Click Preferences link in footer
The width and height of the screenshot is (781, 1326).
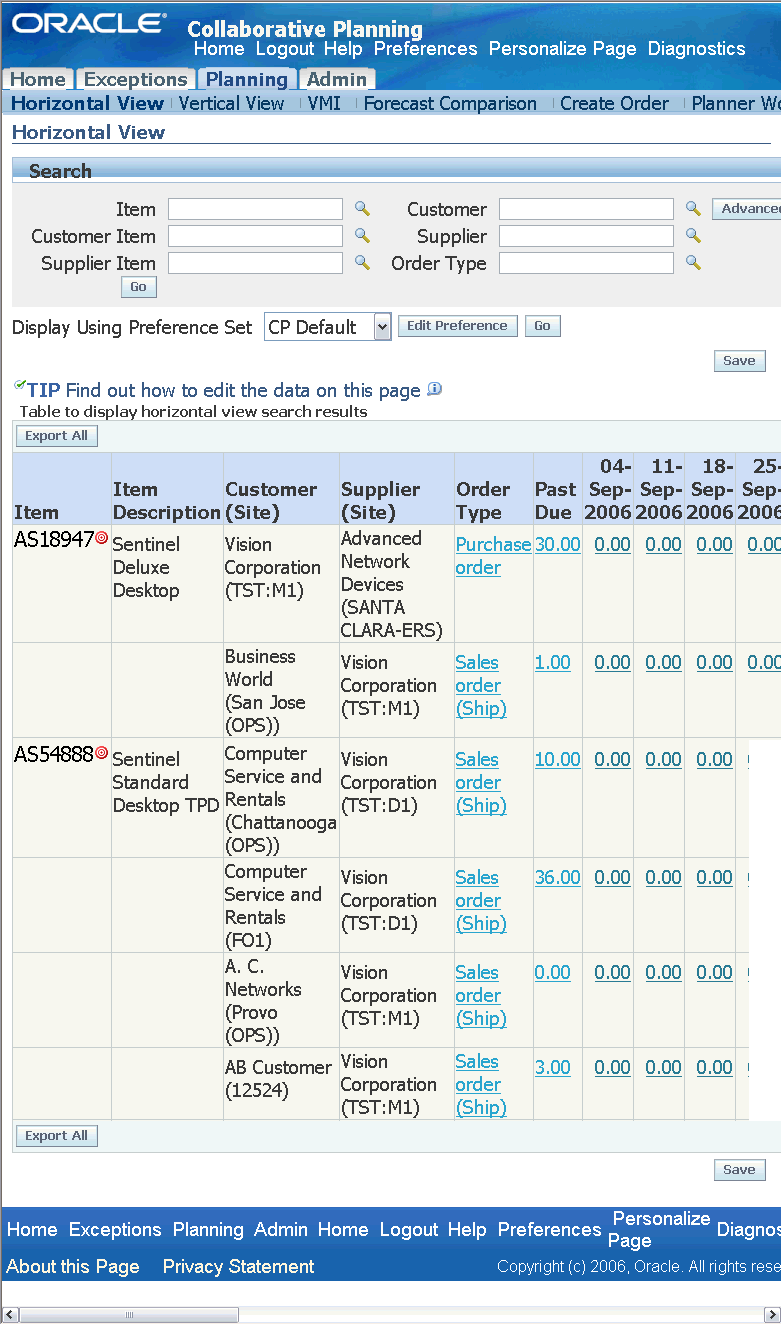[x=549, y=1229]
